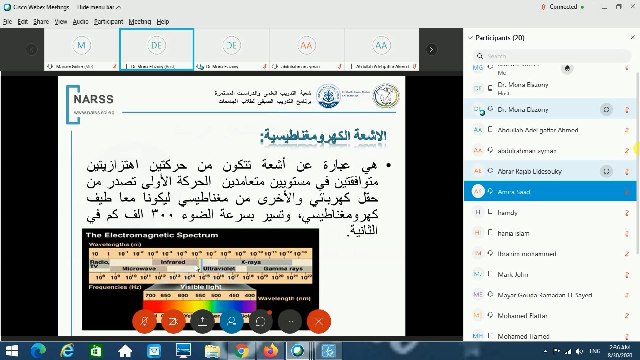640x360 pixels.
Task: End the meeting with the red X button
Action: point(319,322)
